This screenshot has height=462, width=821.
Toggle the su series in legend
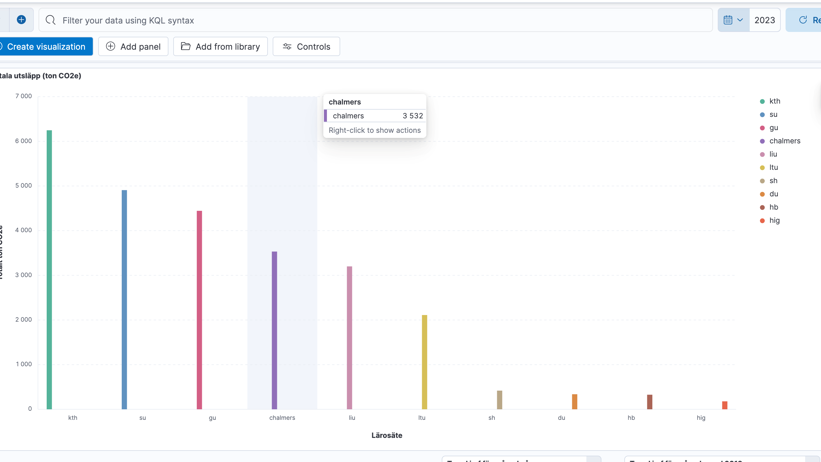click(773, 115)
